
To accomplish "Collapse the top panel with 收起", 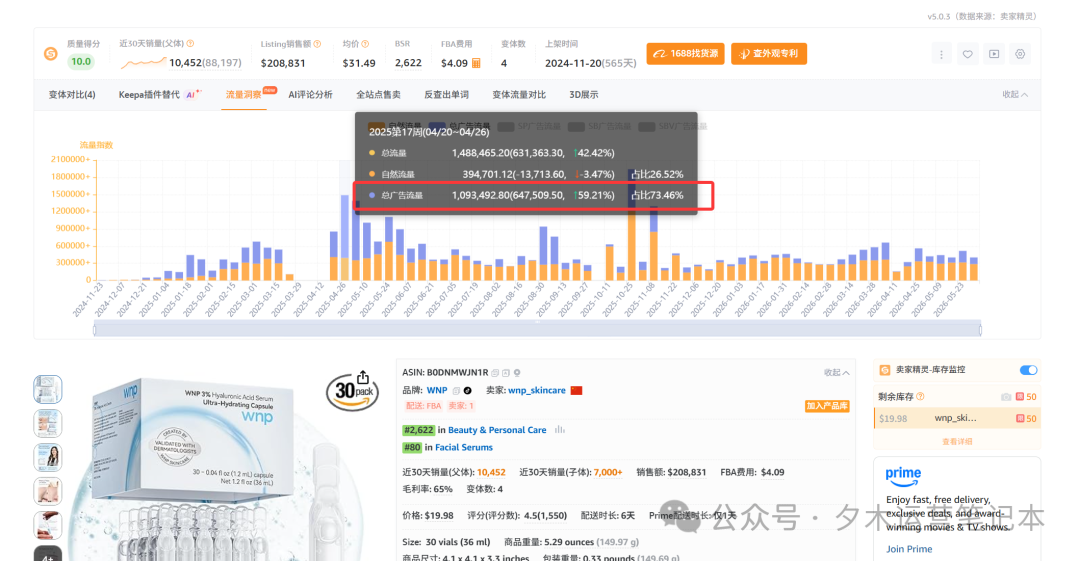I will pyautogui.click(x=1015, y=94).
